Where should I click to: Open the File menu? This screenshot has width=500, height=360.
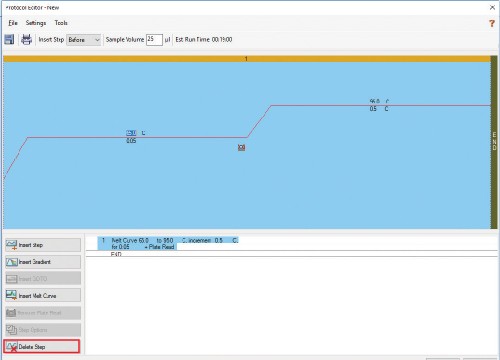coord(13,23)
